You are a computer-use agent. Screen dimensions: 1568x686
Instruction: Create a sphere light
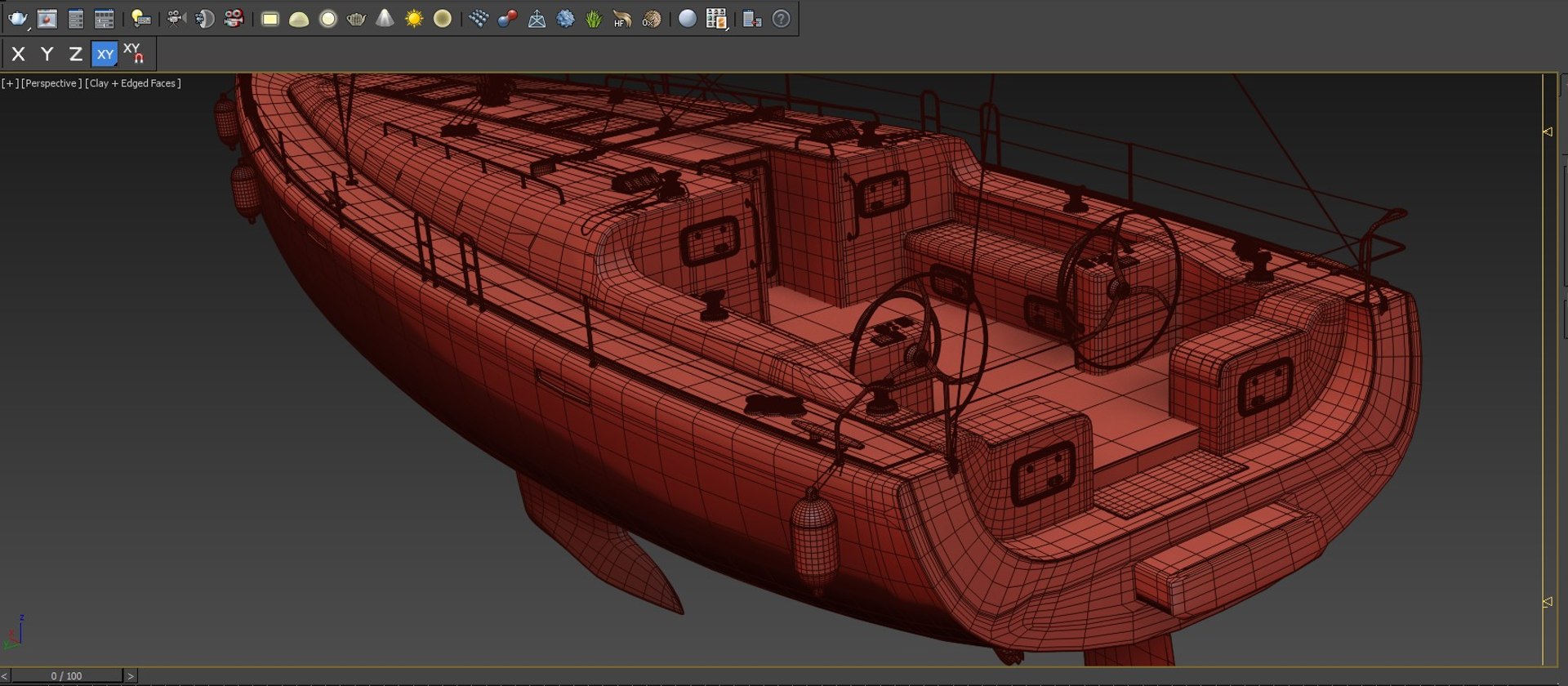(327, 19)
